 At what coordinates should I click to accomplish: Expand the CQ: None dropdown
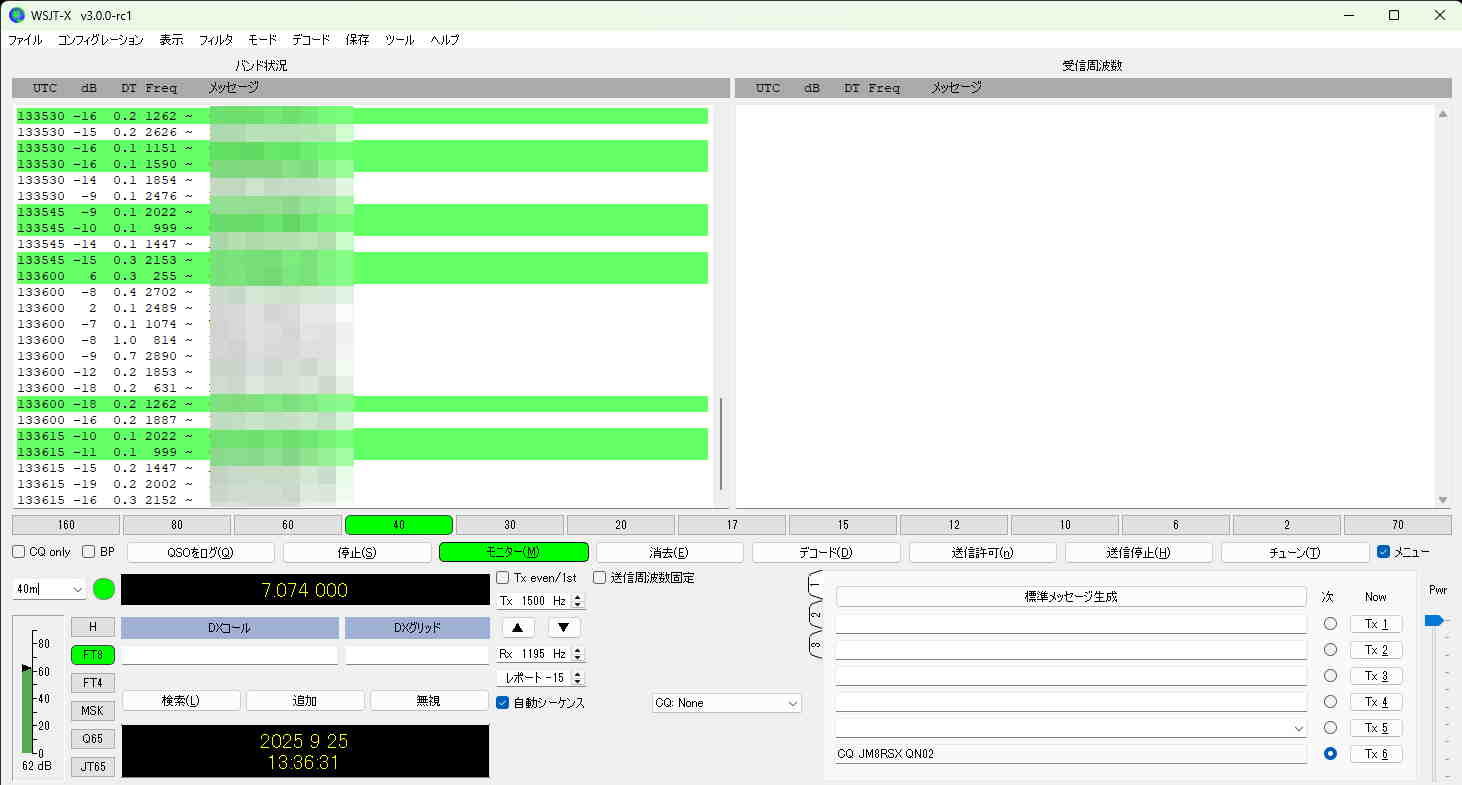point(726,703)
